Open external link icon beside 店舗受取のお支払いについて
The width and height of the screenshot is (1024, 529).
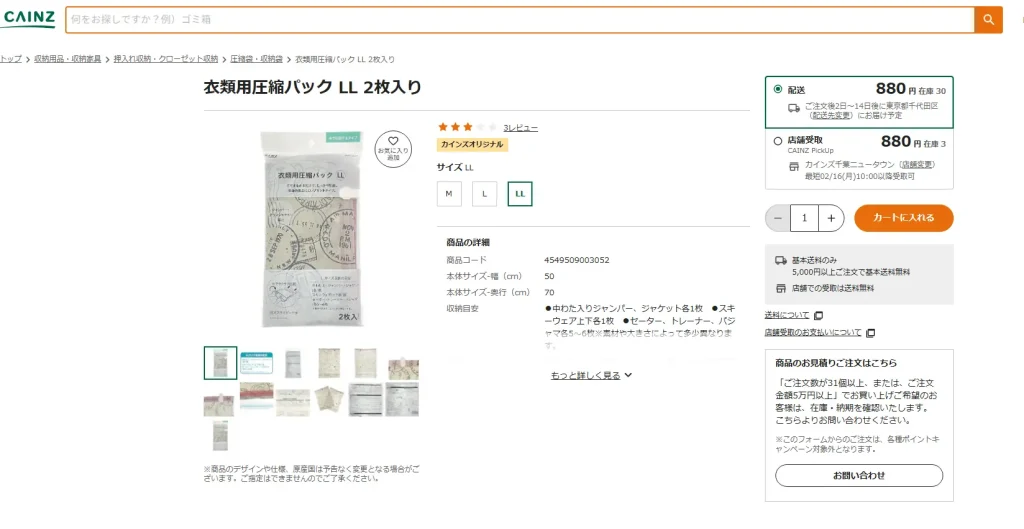(x=870, y=332)
